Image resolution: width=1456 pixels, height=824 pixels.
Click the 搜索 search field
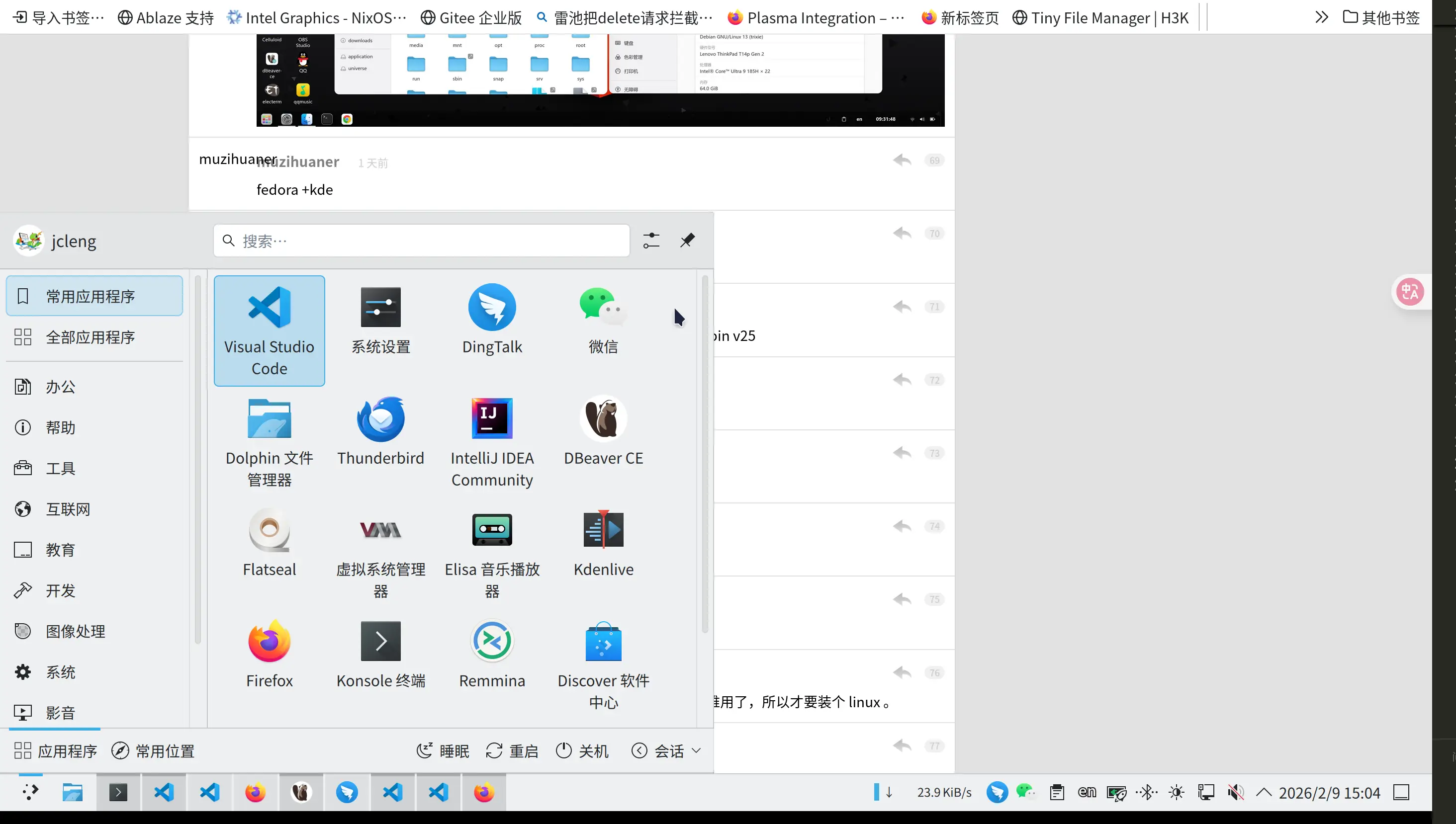point(421,241)
